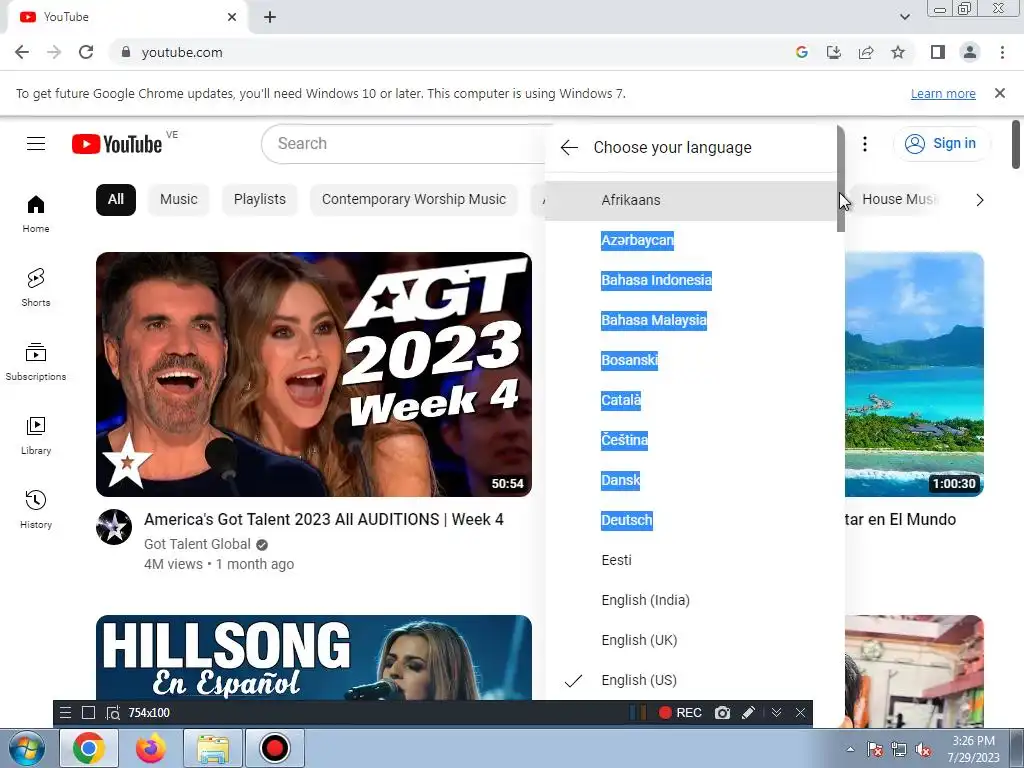Open tab search dropdown arrow

pos(904,17)
